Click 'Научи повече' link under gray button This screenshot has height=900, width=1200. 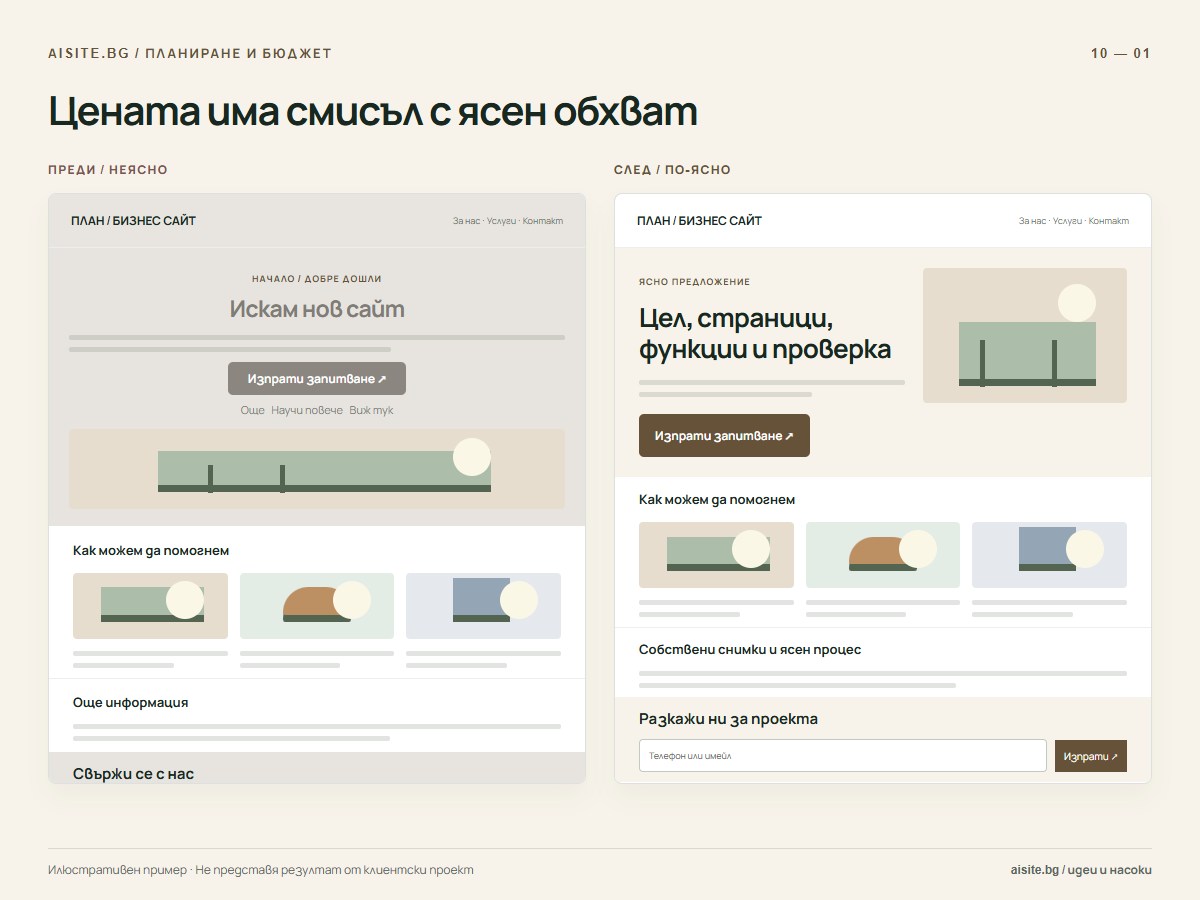pyautogui.click(x=307, y=411)
